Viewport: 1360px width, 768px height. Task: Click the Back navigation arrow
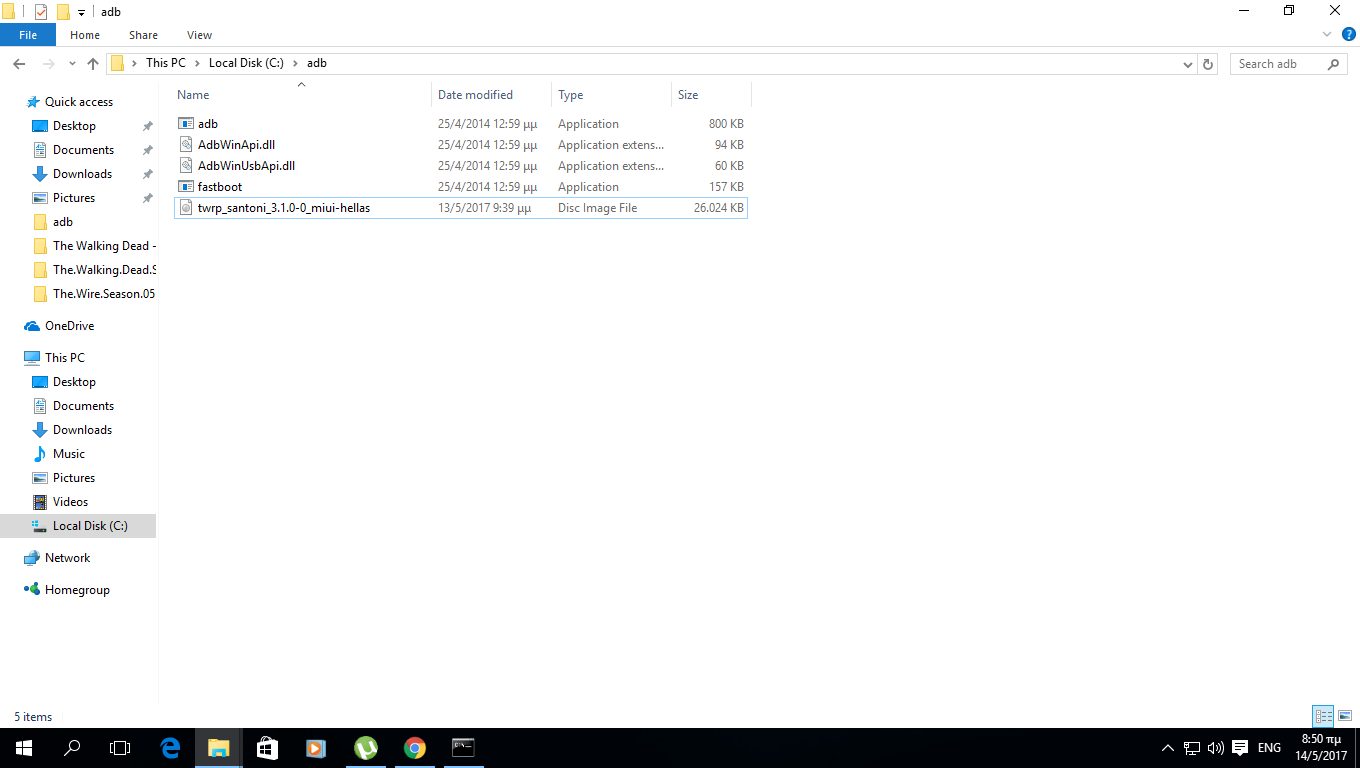click(19, 63)
